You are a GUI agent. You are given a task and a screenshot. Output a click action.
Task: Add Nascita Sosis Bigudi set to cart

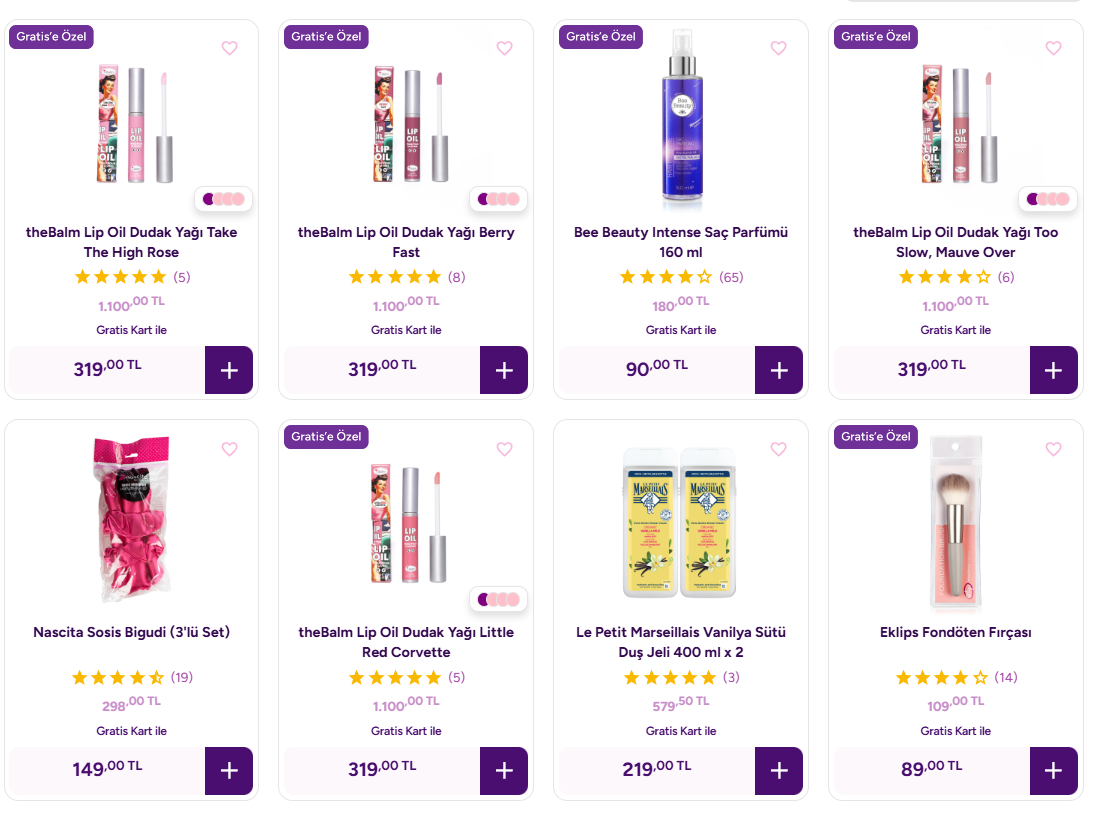click(x=229, y=771)
